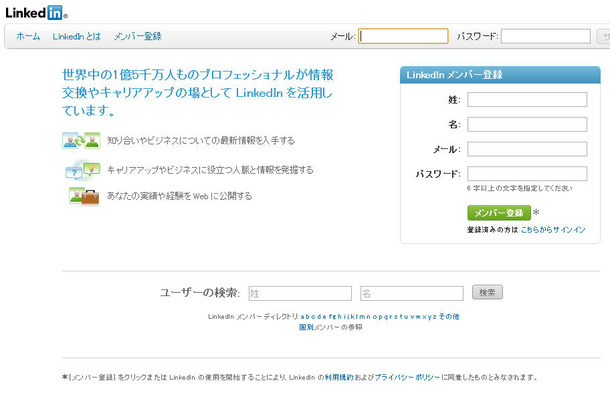Open the LinkedIn とは menu item
610x400 pixels.
[x=77, y=37]
